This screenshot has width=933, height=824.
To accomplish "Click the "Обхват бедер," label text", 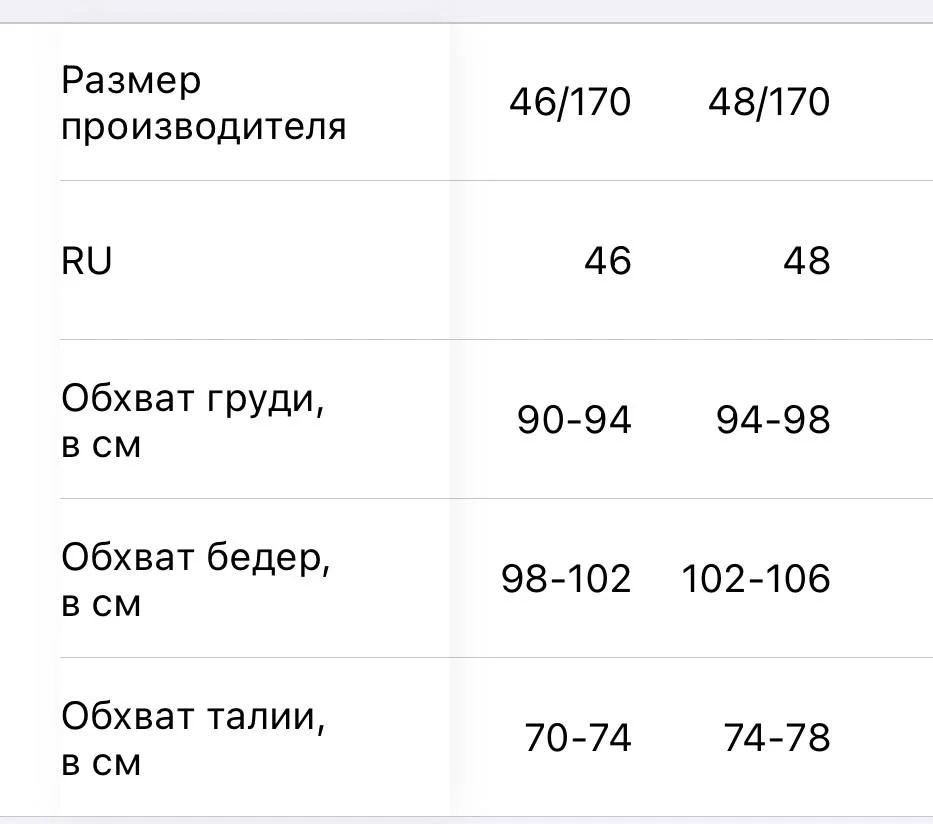I will 196,557.
